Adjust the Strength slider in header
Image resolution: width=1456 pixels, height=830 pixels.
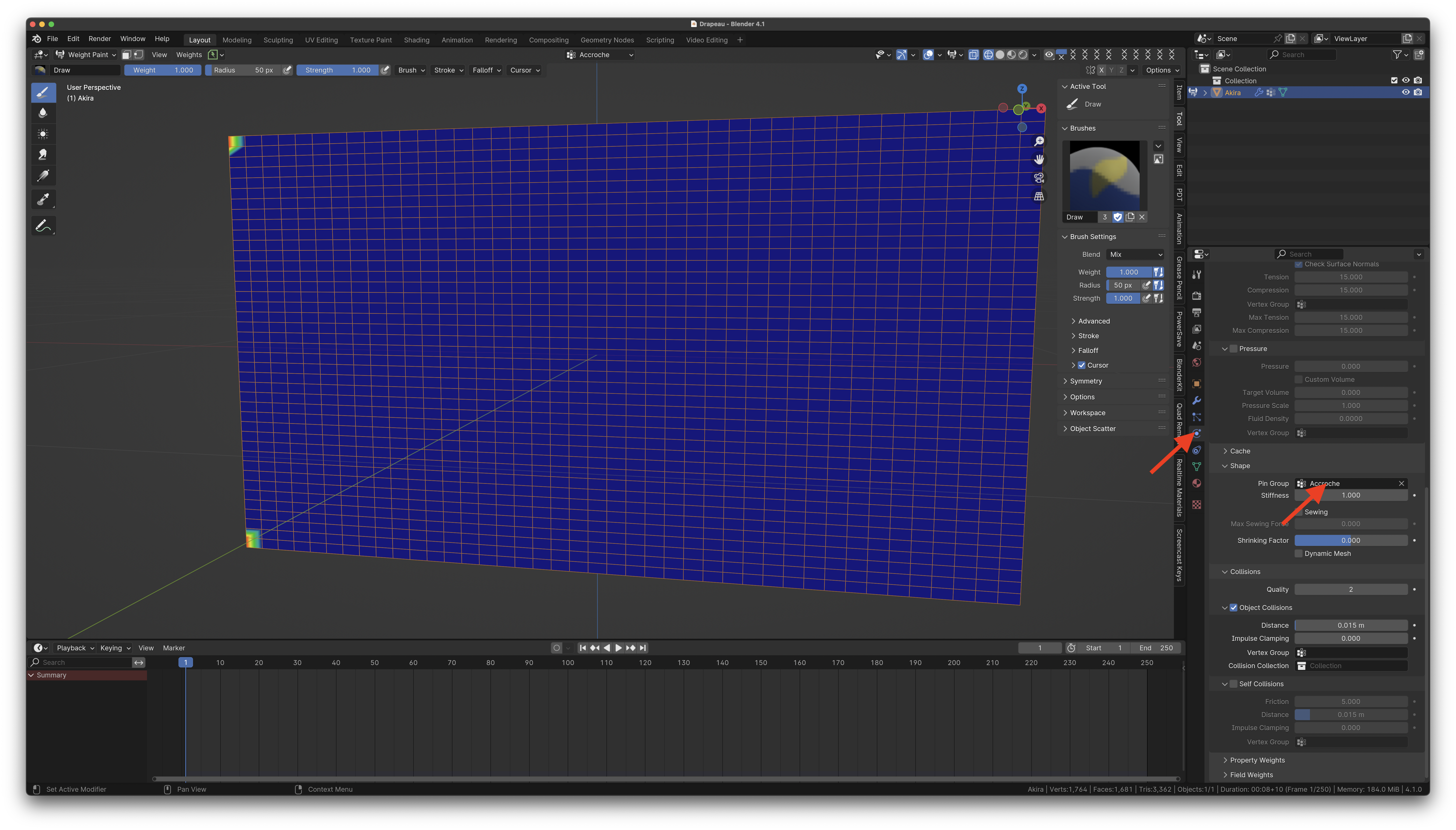tap(337, 70)
